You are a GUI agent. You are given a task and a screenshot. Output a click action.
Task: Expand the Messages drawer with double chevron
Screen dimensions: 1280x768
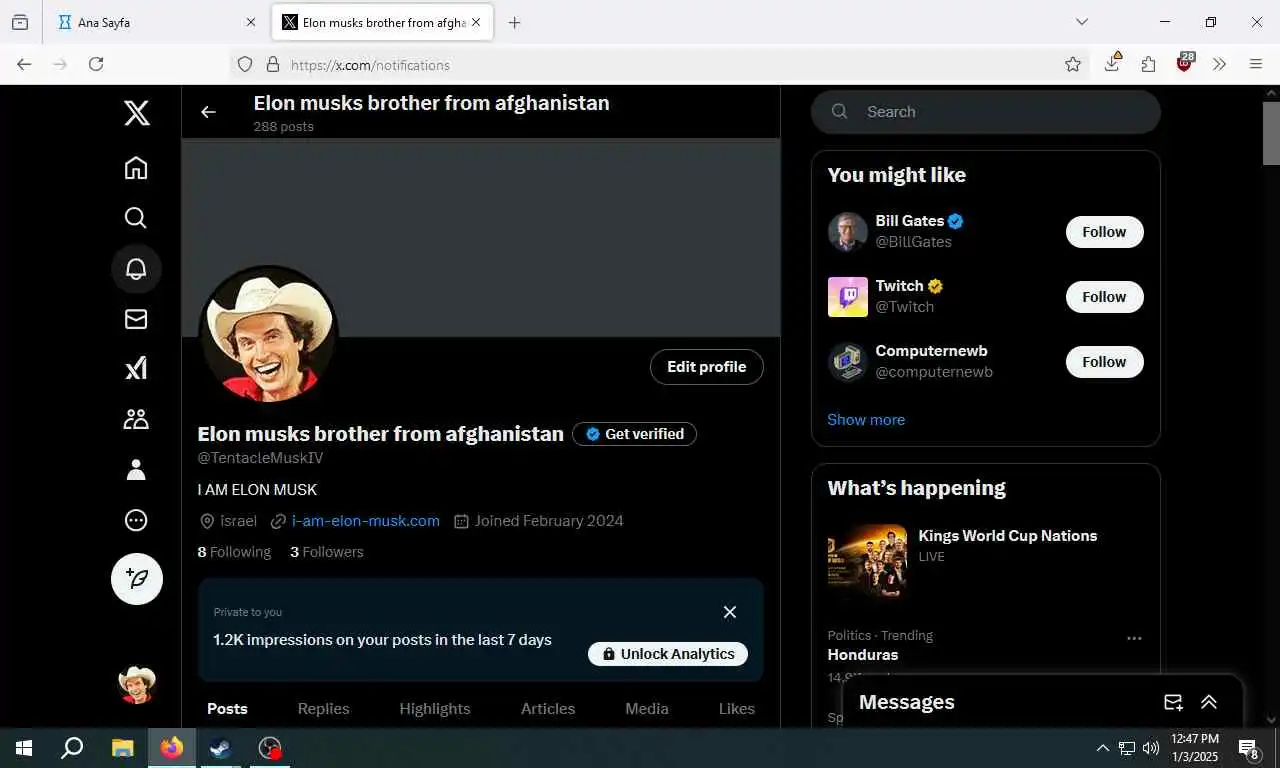point(1209,702)
